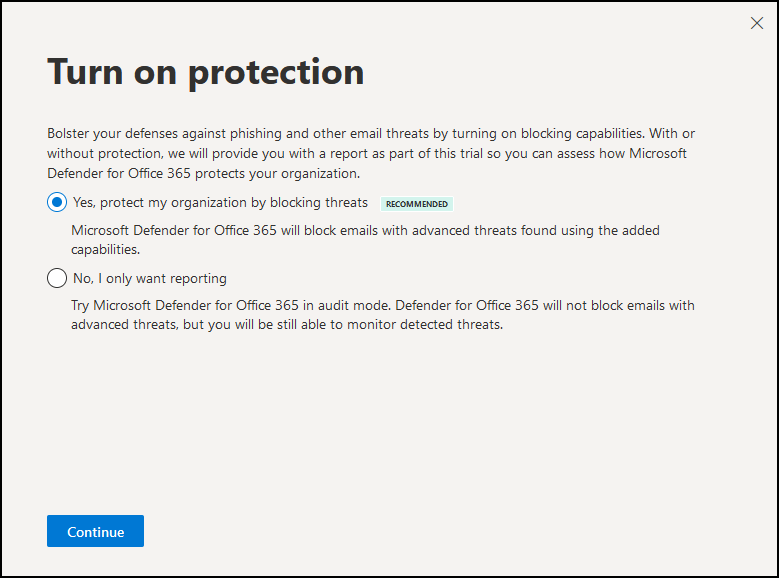Click the RECOMMENDED badge

[417, 204]
